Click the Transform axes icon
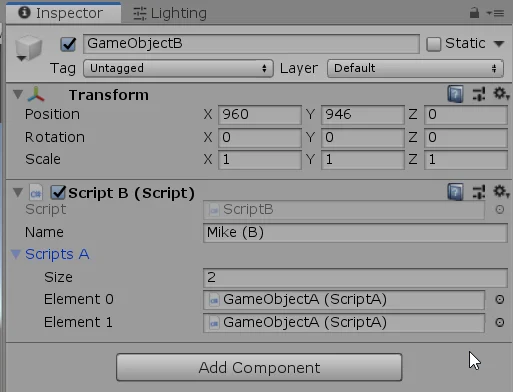This screenshot has width=513, height=392. (x=36, y=95)
